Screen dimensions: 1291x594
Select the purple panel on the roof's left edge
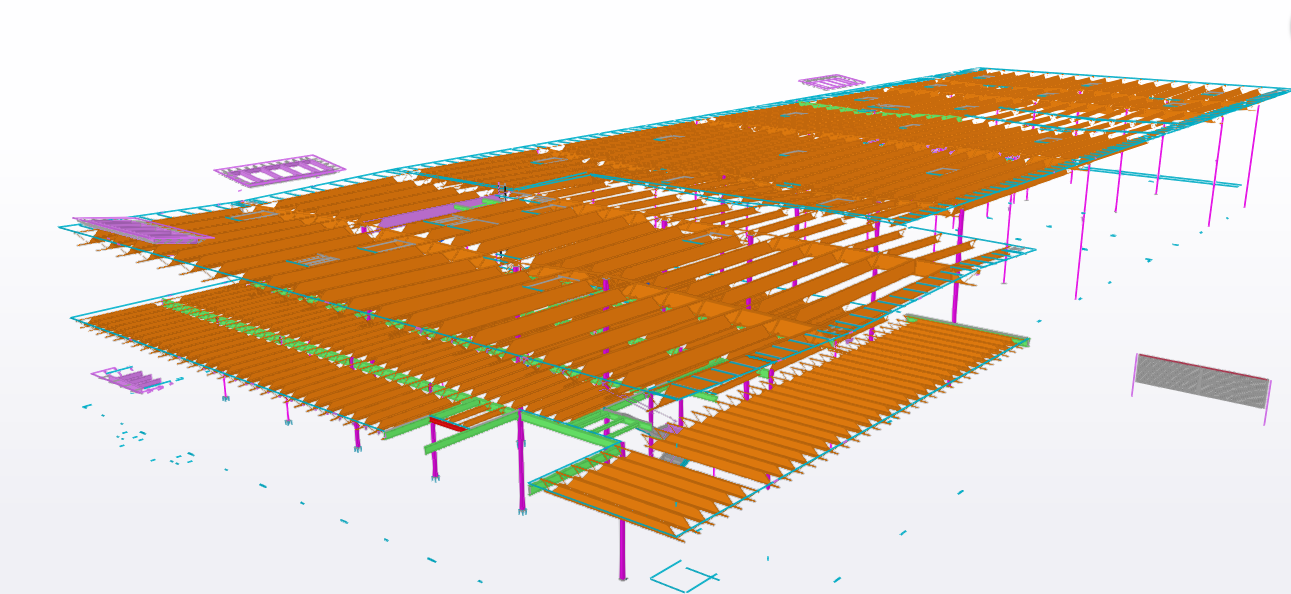(x=140, y=230)
